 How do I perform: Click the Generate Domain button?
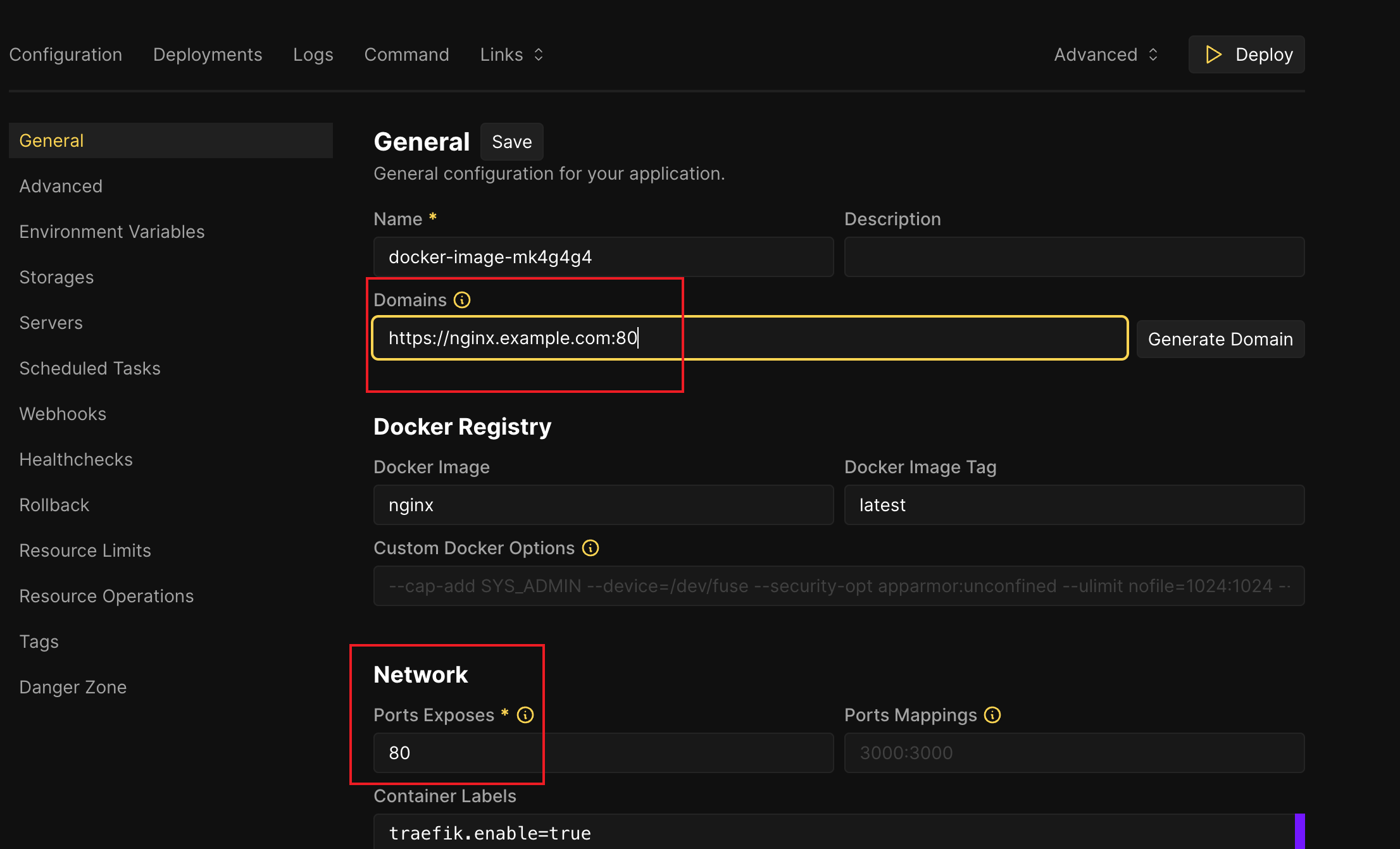click(1220, 339)
